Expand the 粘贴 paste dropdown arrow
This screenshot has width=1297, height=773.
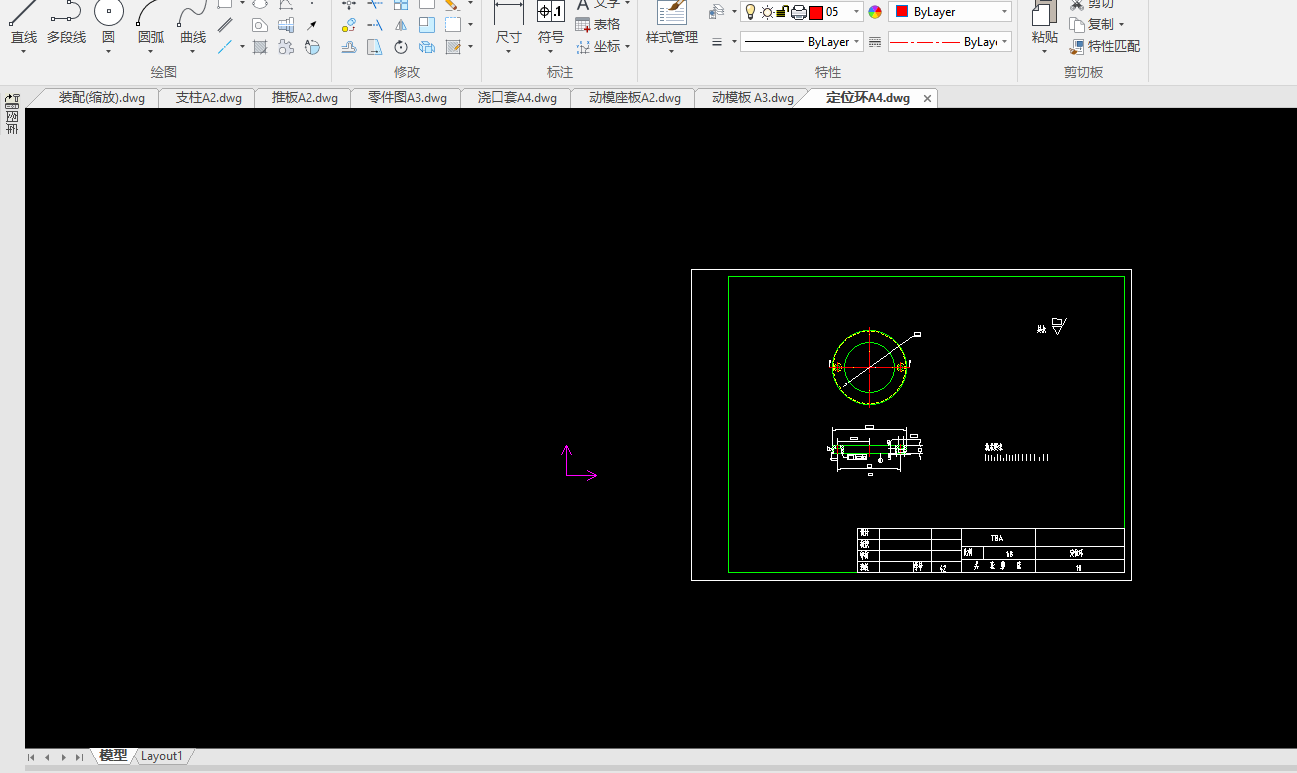coord(1044,51)
